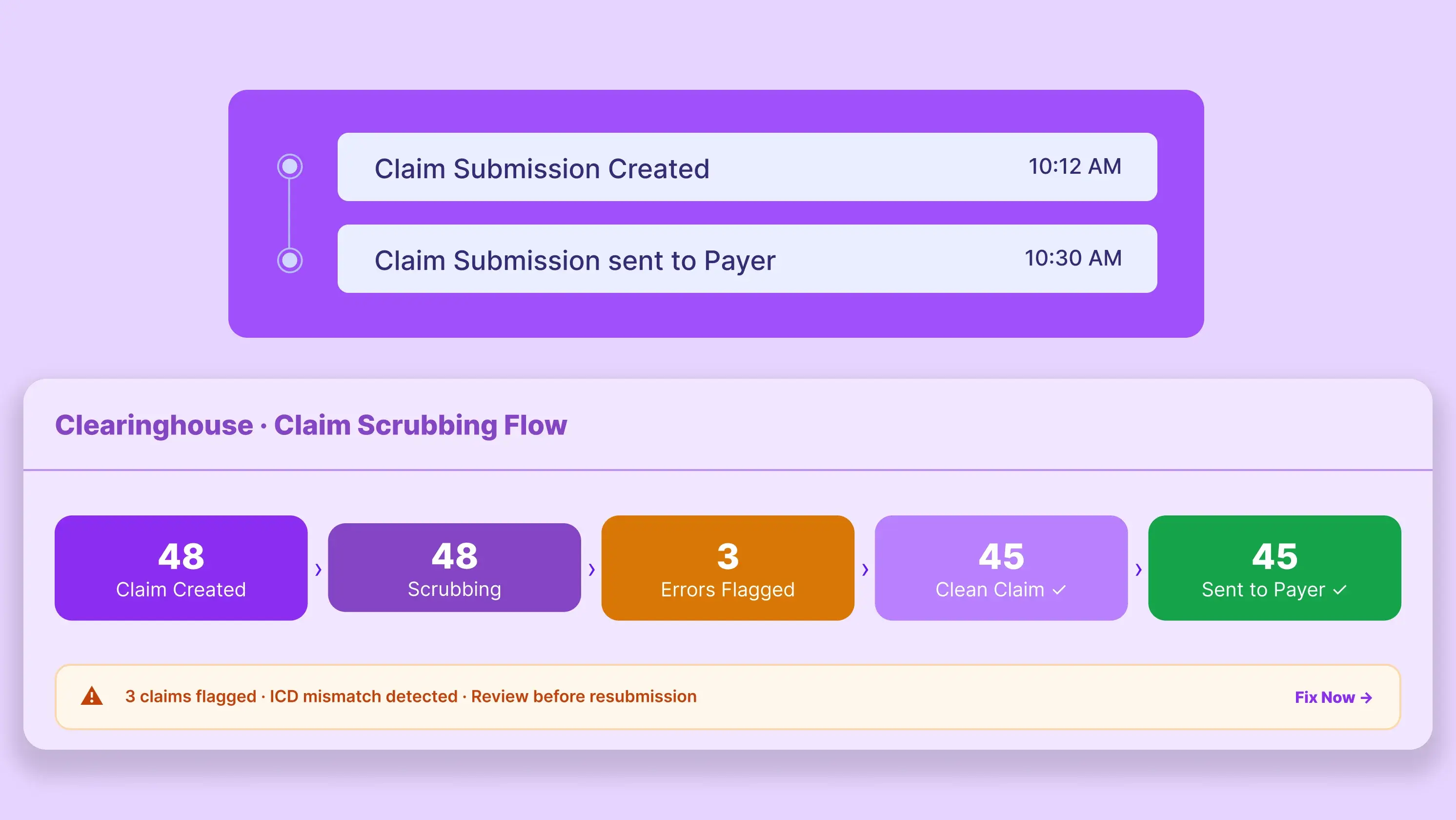Click the Fix Now link
Screen dimensions: 1456x820
coord(1324,697)
